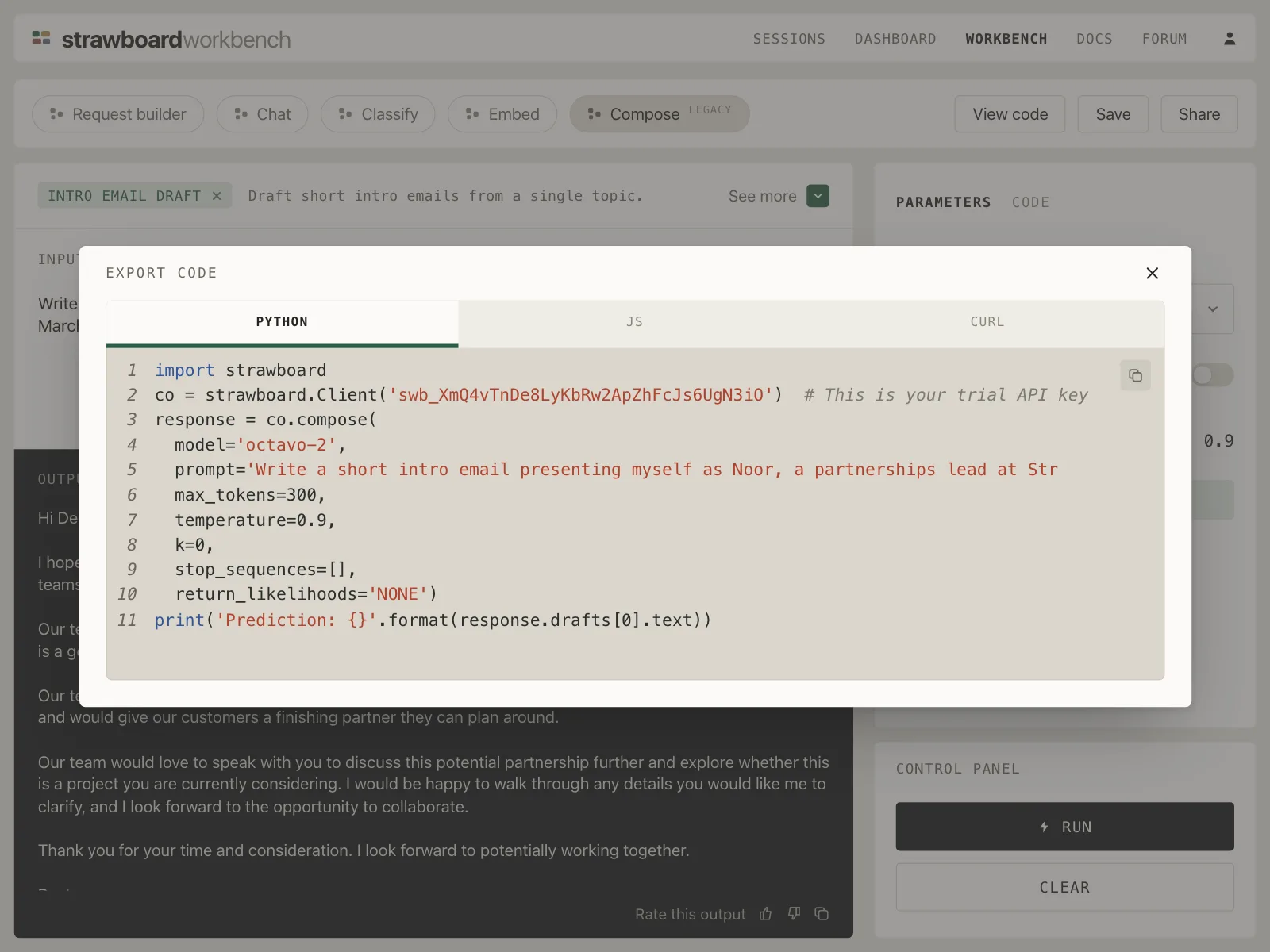Click the 0.9 value in parameters panel

pos(1218,441)
